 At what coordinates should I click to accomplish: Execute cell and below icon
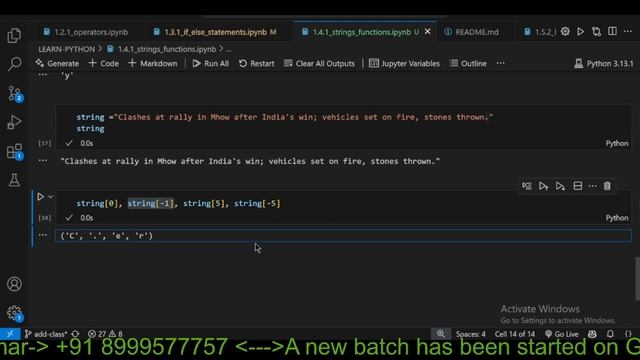(560, 186)
